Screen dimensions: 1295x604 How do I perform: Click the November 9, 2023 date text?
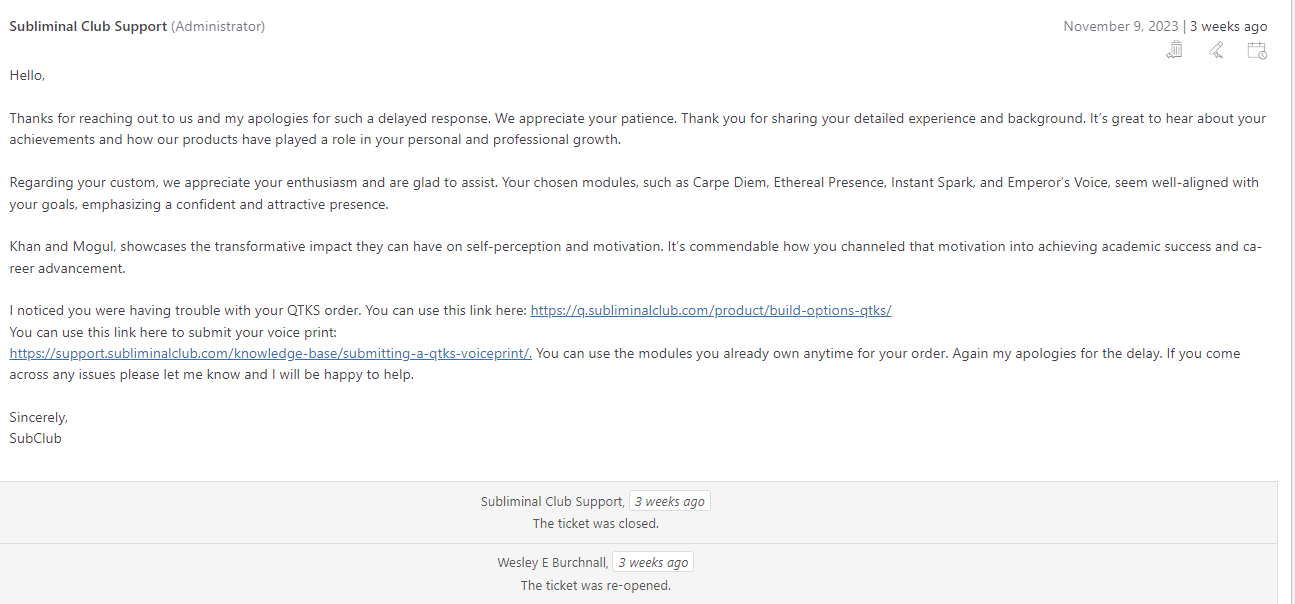pos(1121,26)
